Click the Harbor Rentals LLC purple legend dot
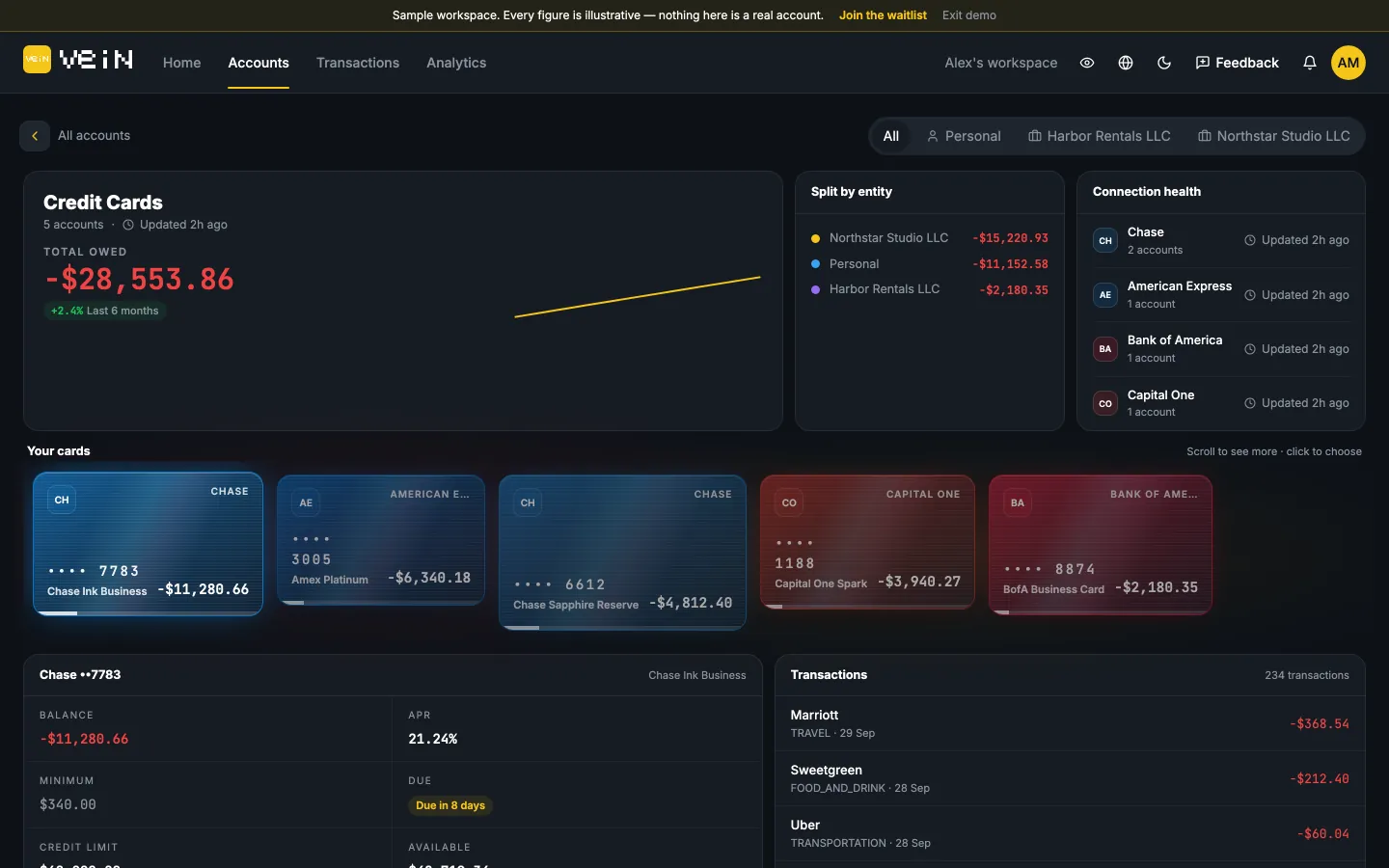 pyautogui.click(x=815, y=289)
